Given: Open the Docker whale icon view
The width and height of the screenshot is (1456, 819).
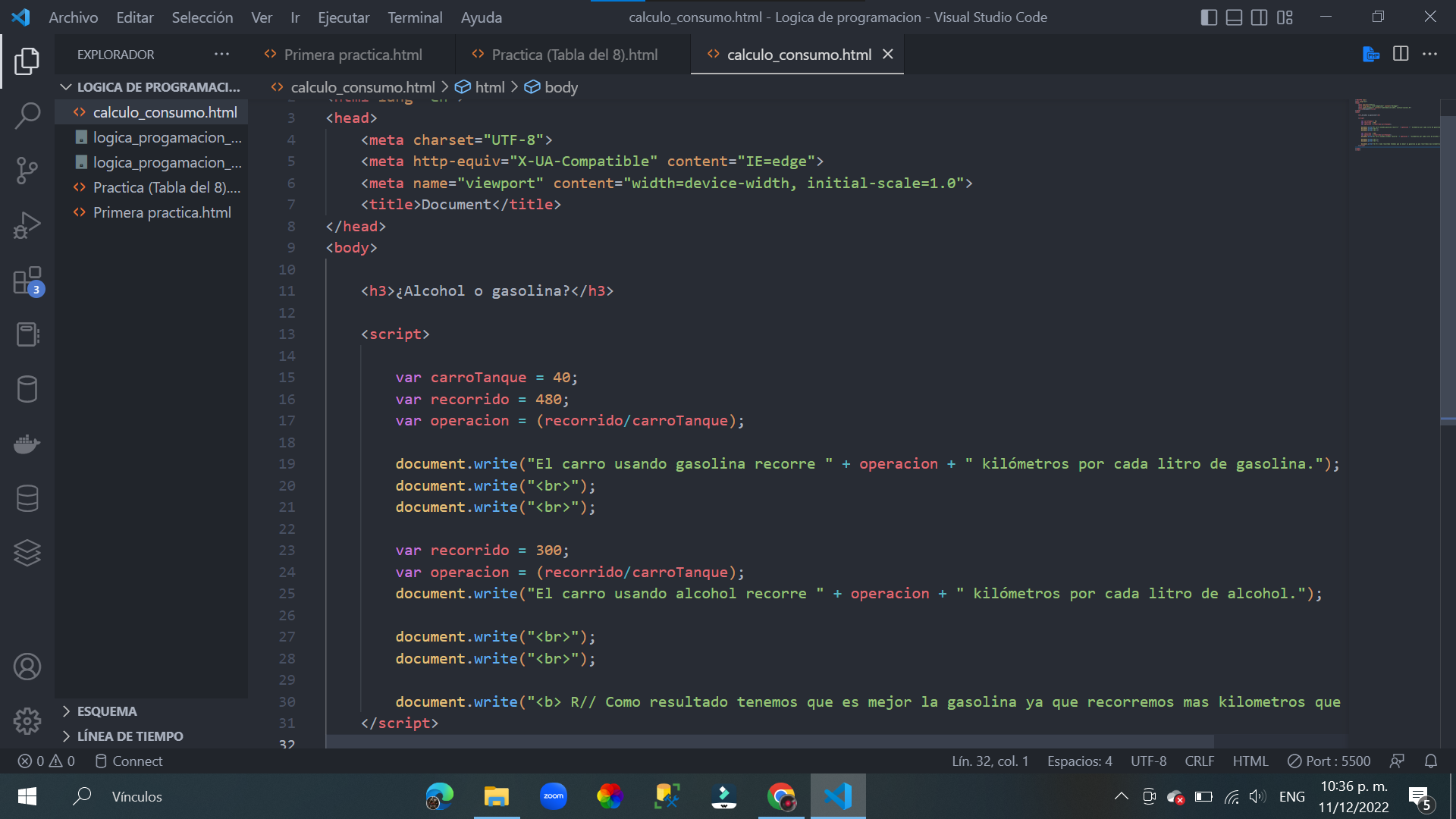Looking at the screenshot, I should (27, 444).
